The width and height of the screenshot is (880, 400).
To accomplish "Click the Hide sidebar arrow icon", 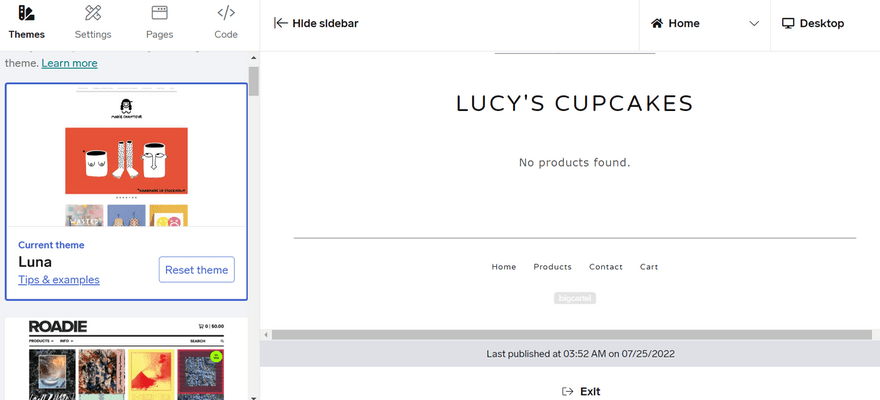I will (281, 23).
